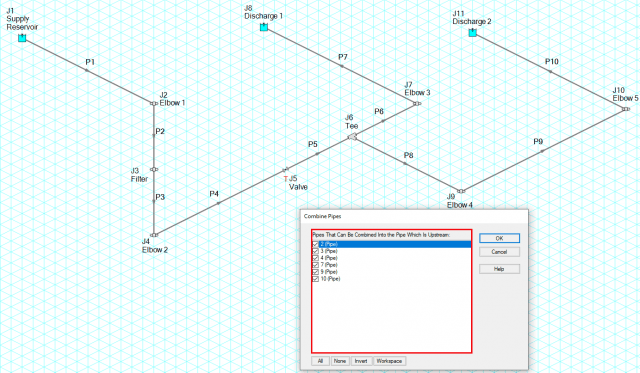Click the J3 Filter junction icon
The image size is (640, 373).
[154, 169]
